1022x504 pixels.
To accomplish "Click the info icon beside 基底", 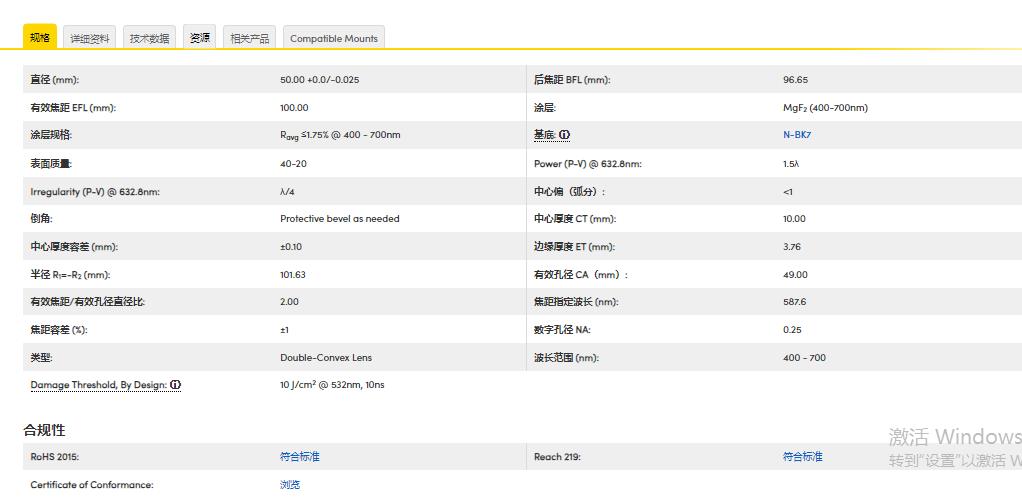I will [565, 135].
